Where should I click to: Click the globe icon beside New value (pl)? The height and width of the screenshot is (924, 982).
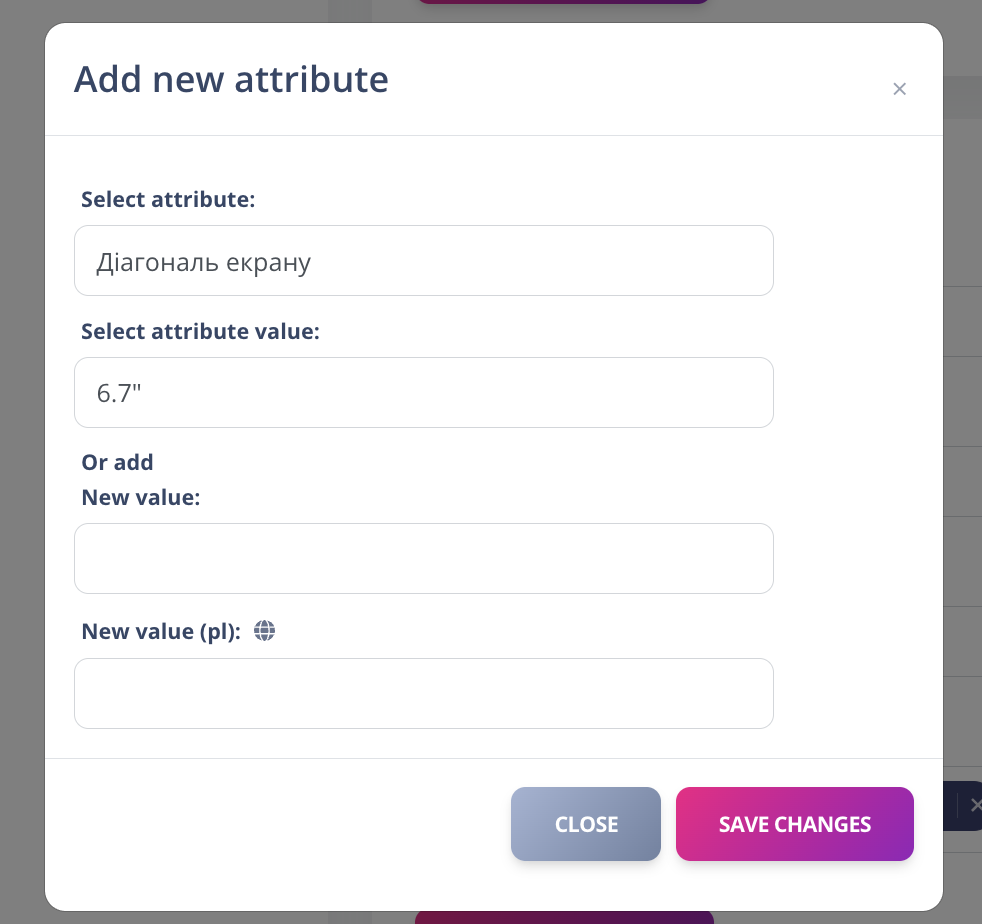click(264, 630)
